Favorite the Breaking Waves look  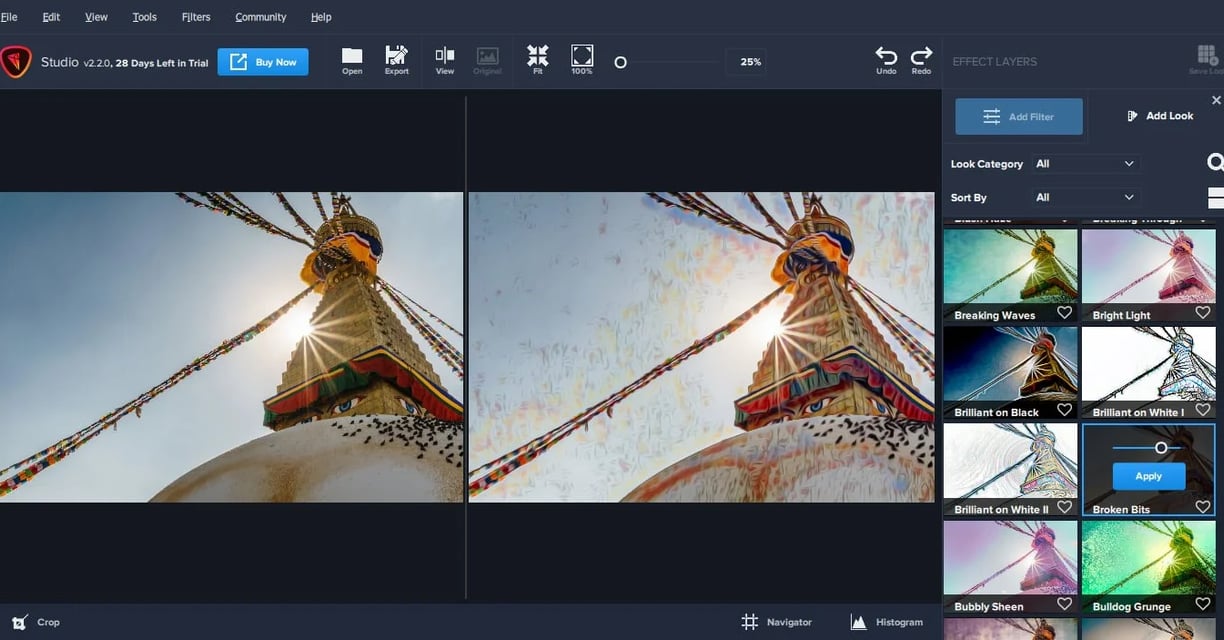1064,313
